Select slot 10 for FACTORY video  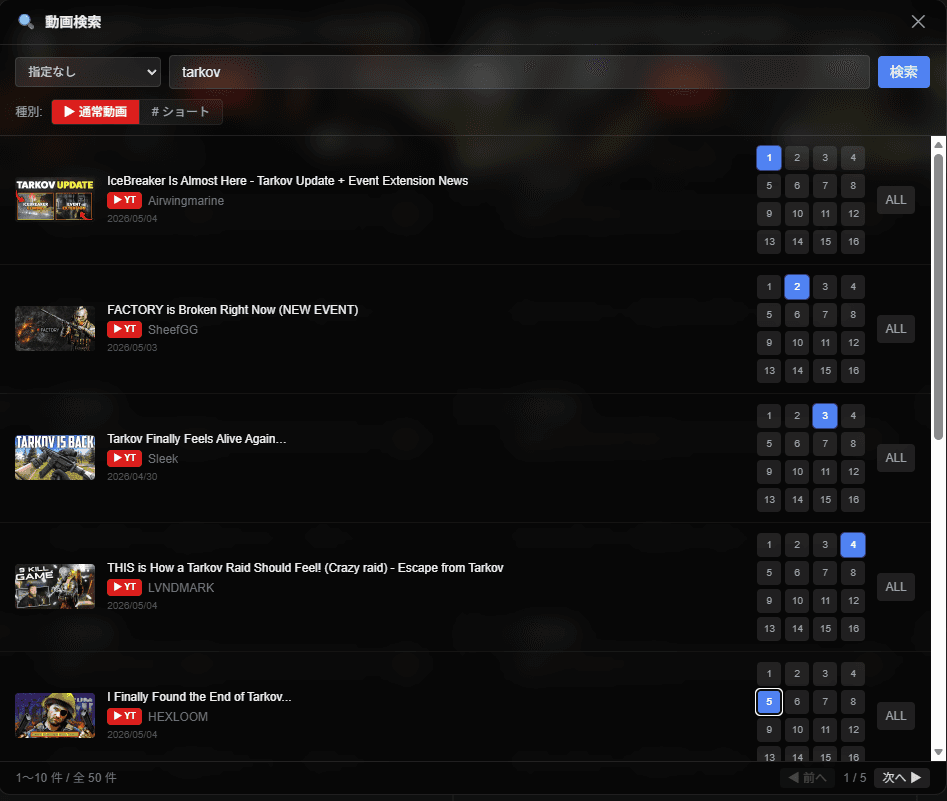pos(797,343)
